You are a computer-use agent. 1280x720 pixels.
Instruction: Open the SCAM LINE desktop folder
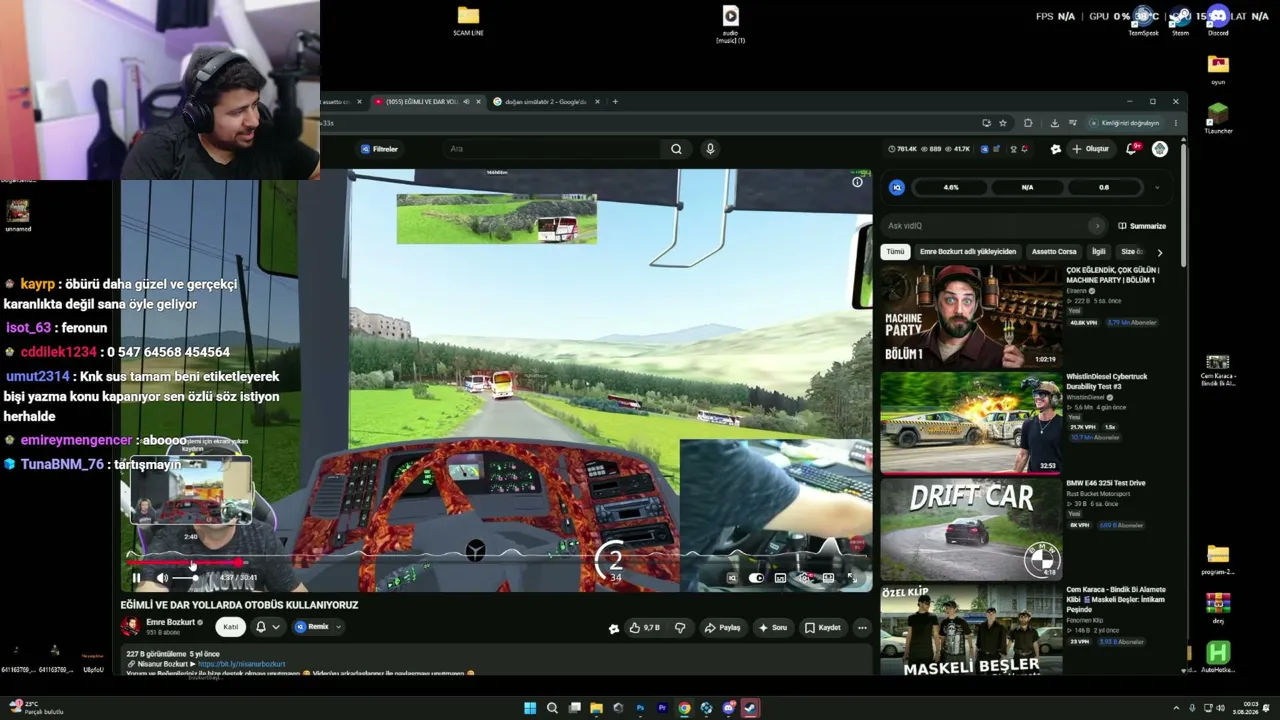coord(468,21)
